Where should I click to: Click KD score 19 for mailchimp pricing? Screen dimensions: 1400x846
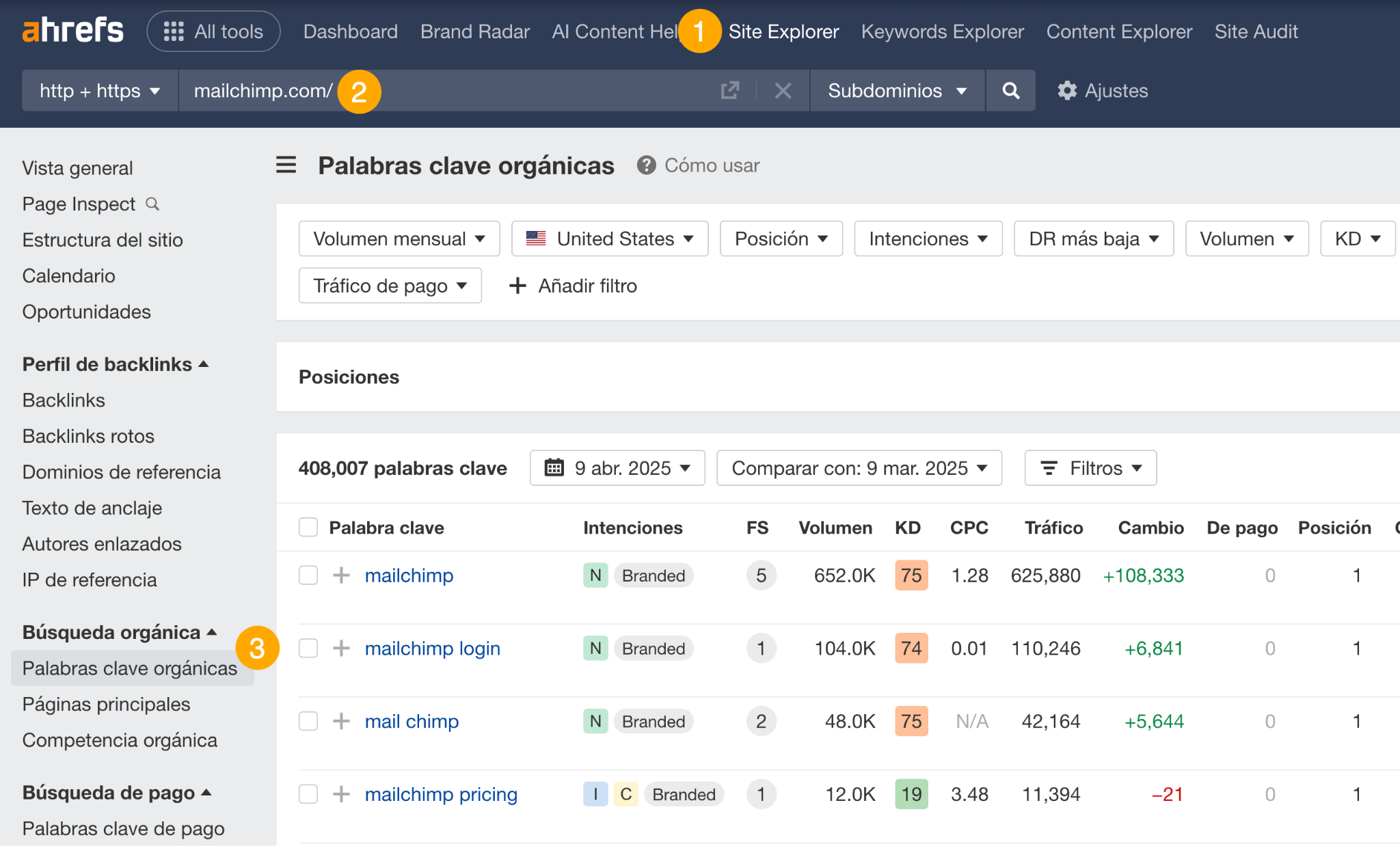pos(911,794)
